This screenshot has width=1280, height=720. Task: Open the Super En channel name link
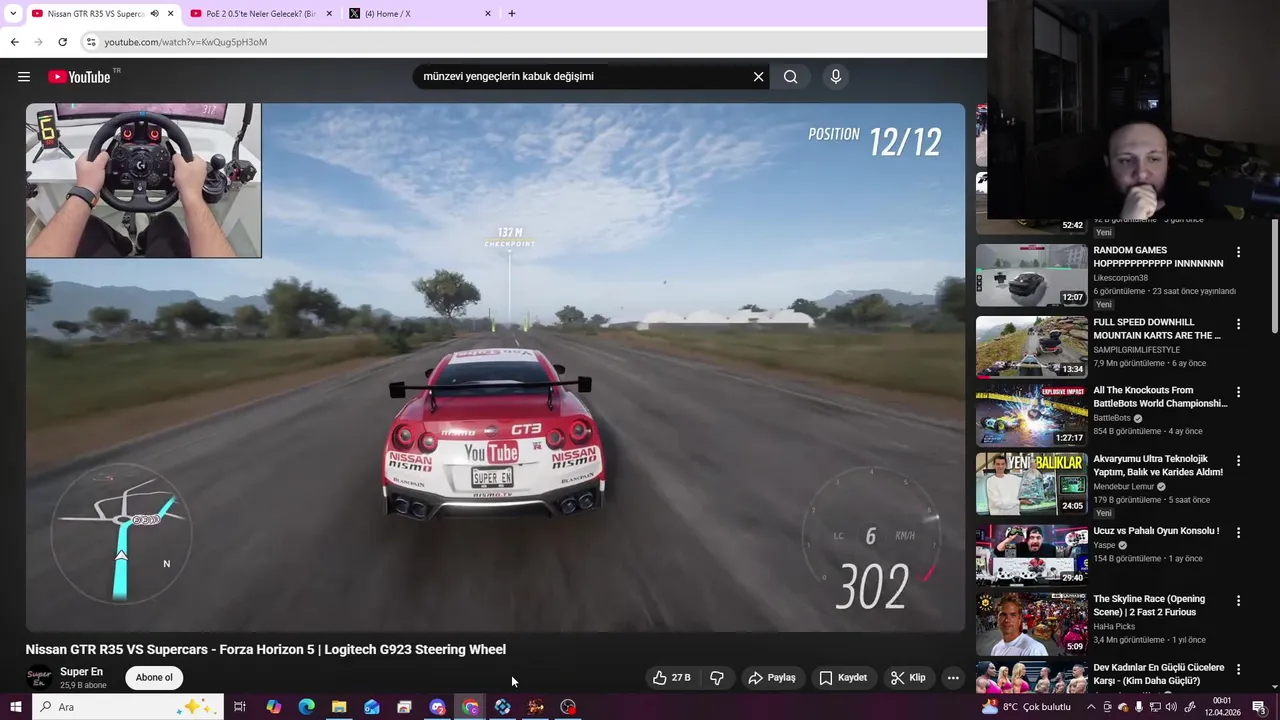(x=81, y=672)
